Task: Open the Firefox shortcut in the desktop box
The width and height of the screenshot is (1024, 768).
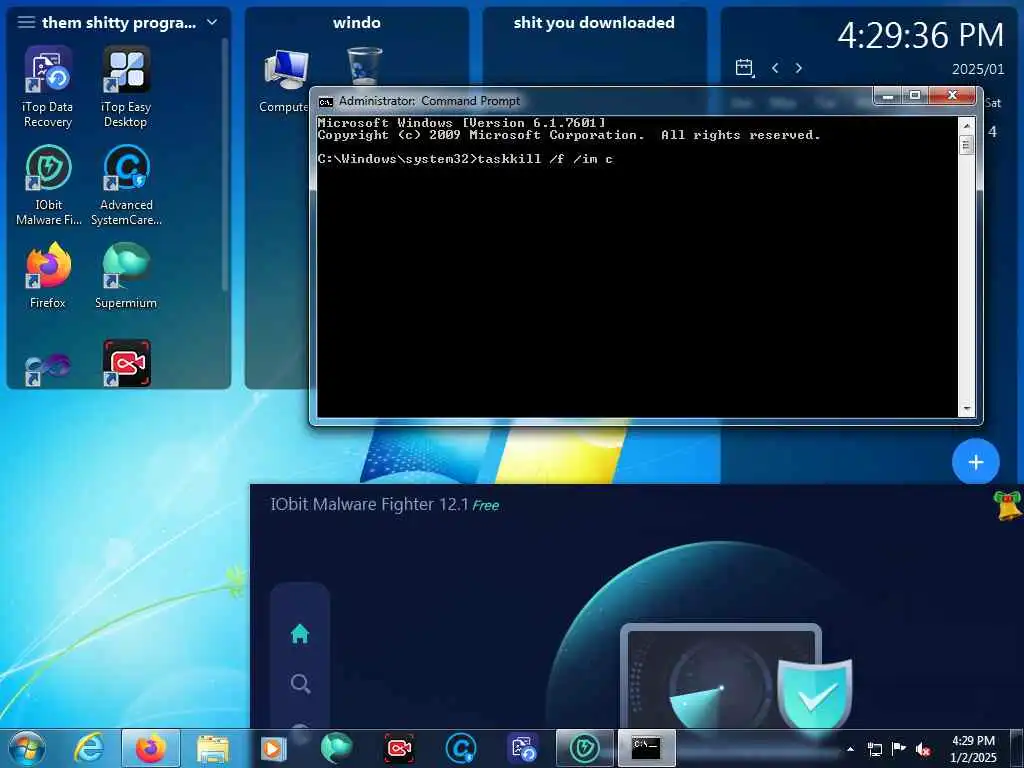Action: [x=48, y=275]
